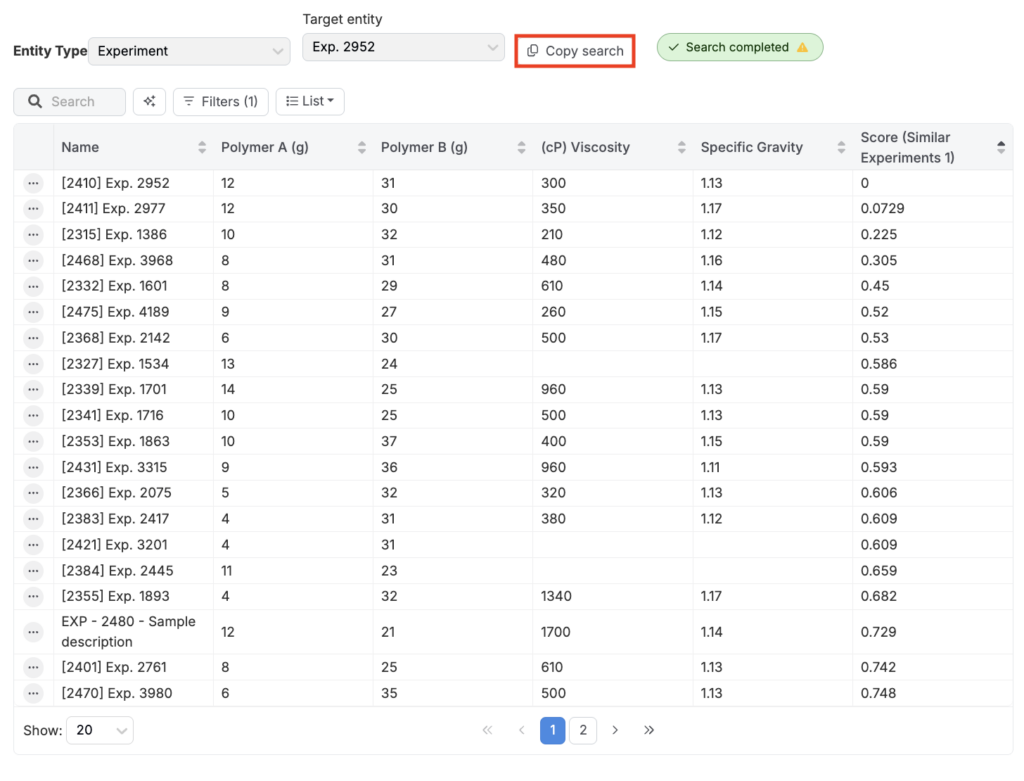Sort by Score (Similar Experiments 1) column
The width and height of the screenshot is (1024, 781).
[x=1001, y=147]
